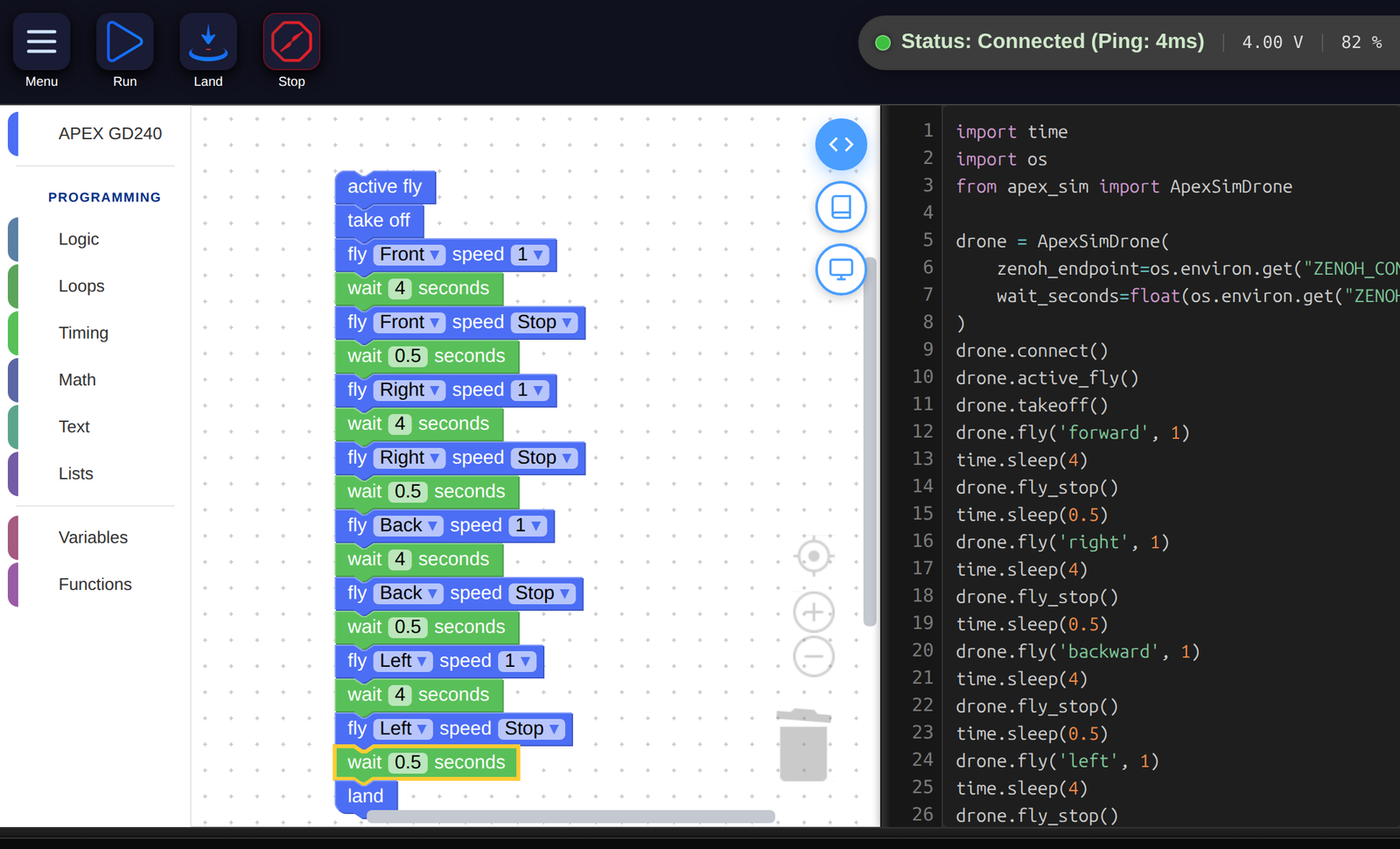Select the active fly block
This screenshot has height=849, width=1400.
pos(385,186)
